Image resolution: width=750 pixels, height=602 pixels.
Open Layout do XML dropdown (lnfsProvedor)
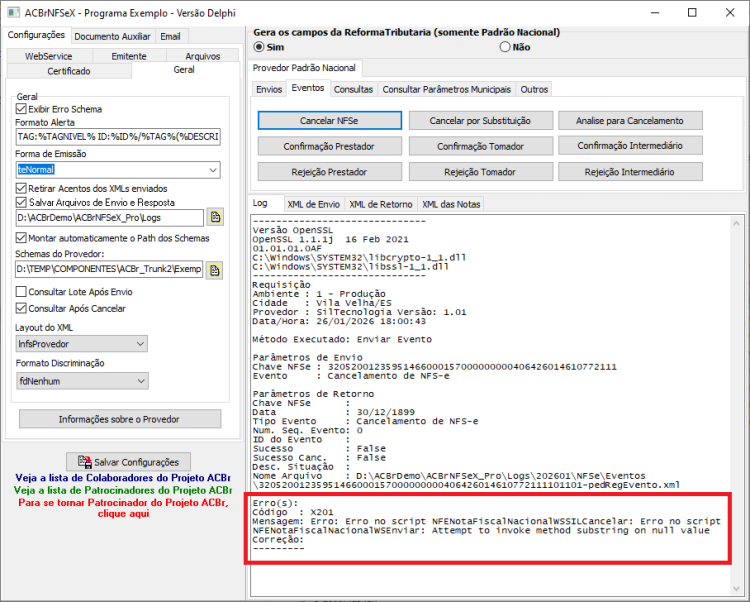point(82,344)
